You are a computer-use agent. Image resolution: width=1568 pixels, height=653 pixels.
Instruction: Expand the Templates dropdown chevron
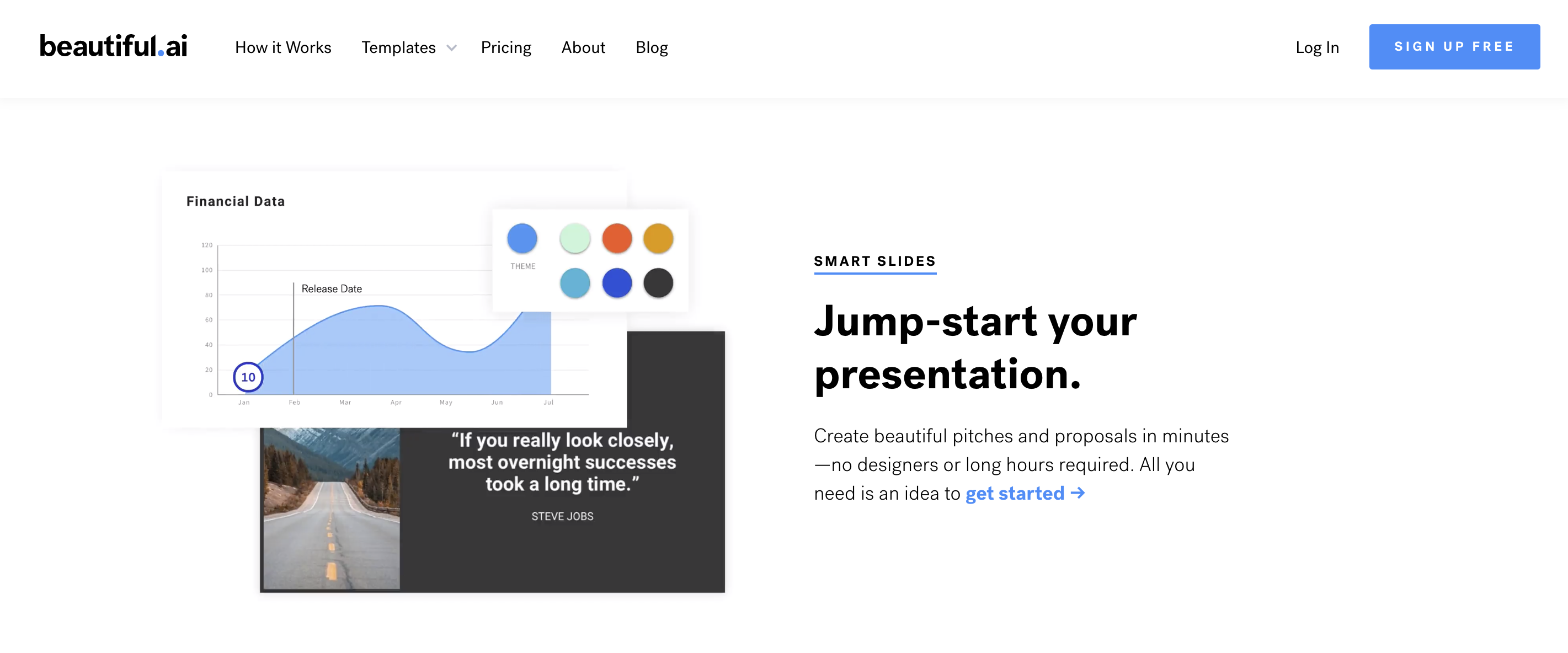(x=451, y=48)
